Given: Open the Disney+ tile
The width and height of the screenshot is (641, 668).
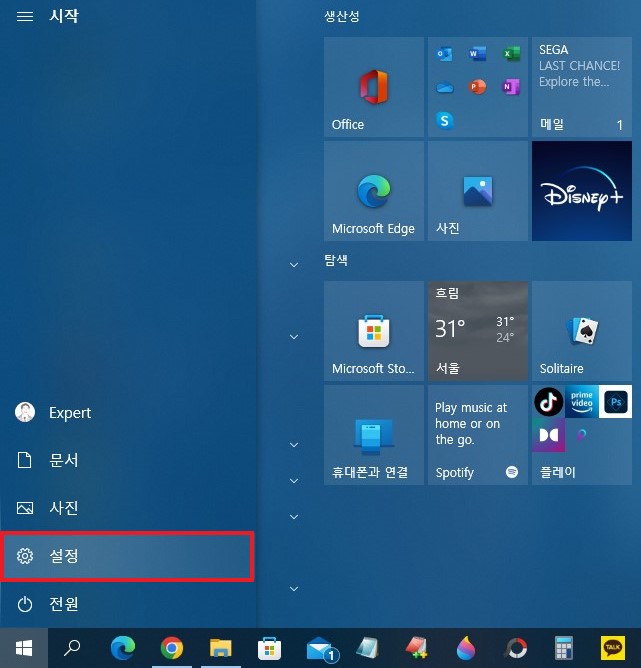Looking at the screenshot, I should click(x=582, y=191).
